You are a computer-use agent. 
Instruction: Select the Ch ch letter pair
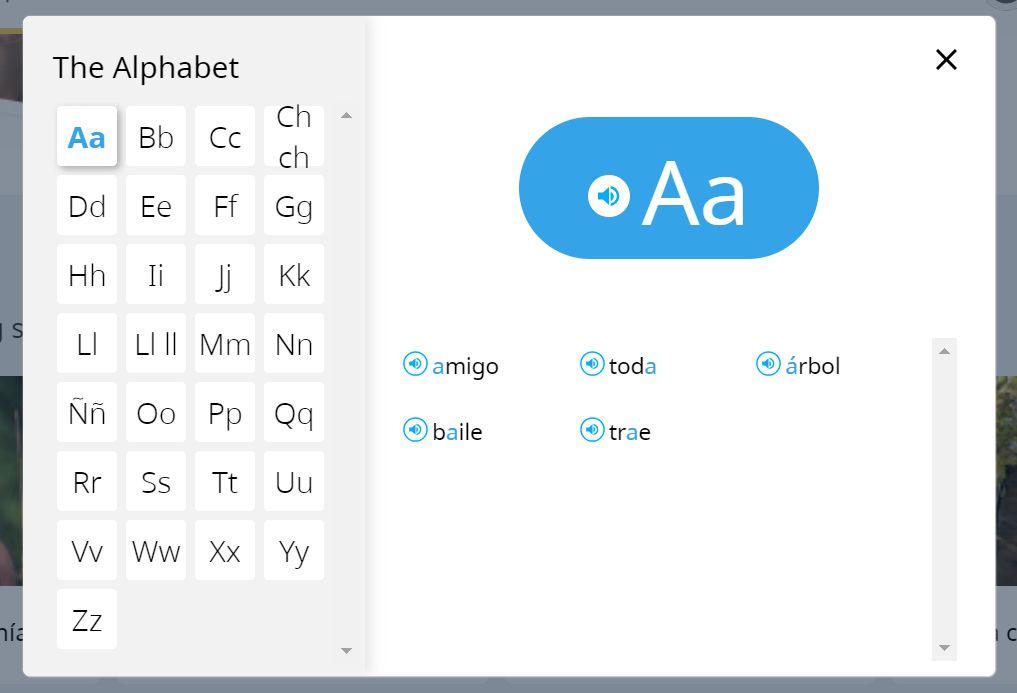click(x=293, y=136)
